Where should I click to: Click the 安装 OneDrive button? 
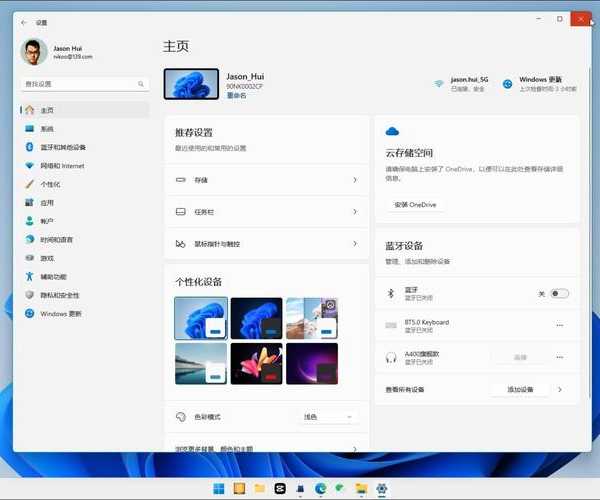point(415,204)
